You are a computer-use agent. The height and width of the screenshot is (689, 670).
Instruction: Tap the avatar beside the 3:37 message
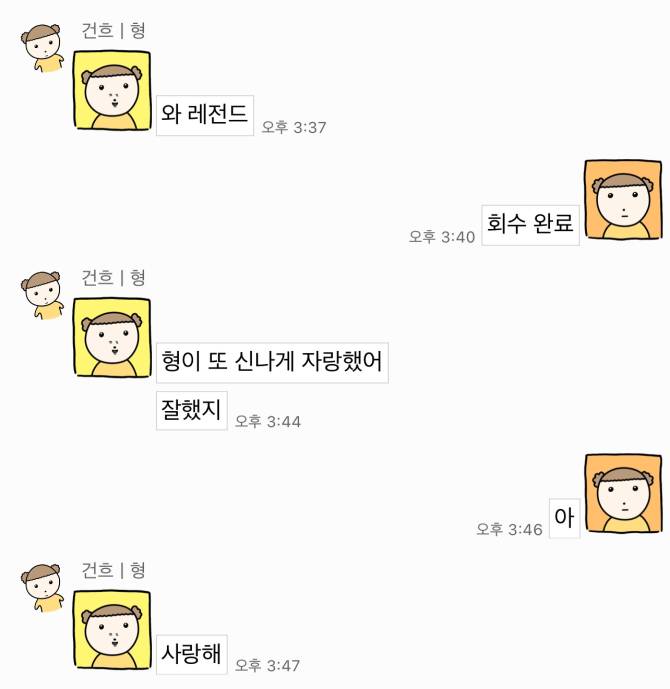coord(42,48)
